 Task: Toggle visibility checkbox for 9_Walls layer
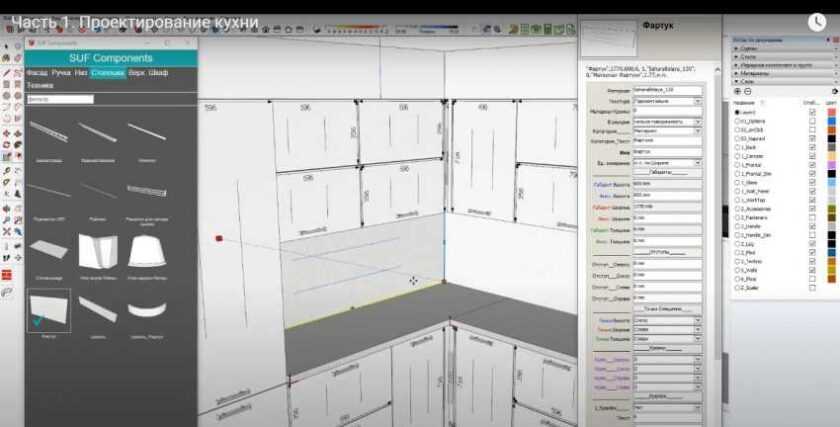[811, 270]
